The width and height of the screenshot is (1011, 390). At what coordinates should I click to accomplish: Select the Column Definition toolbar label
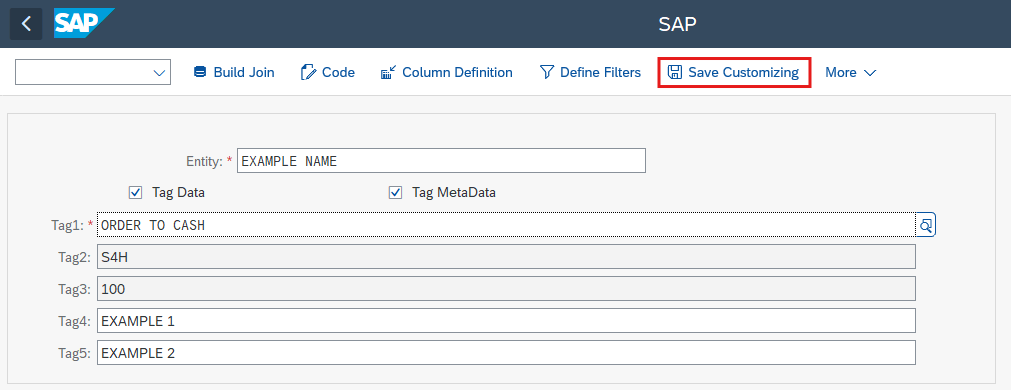click(x=457, y=72)
